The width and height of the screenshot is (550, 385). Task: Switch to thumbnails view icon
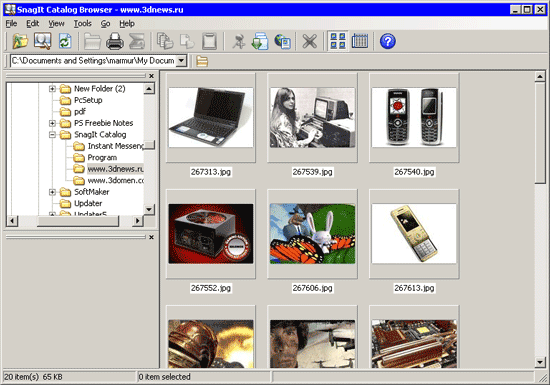338,41
